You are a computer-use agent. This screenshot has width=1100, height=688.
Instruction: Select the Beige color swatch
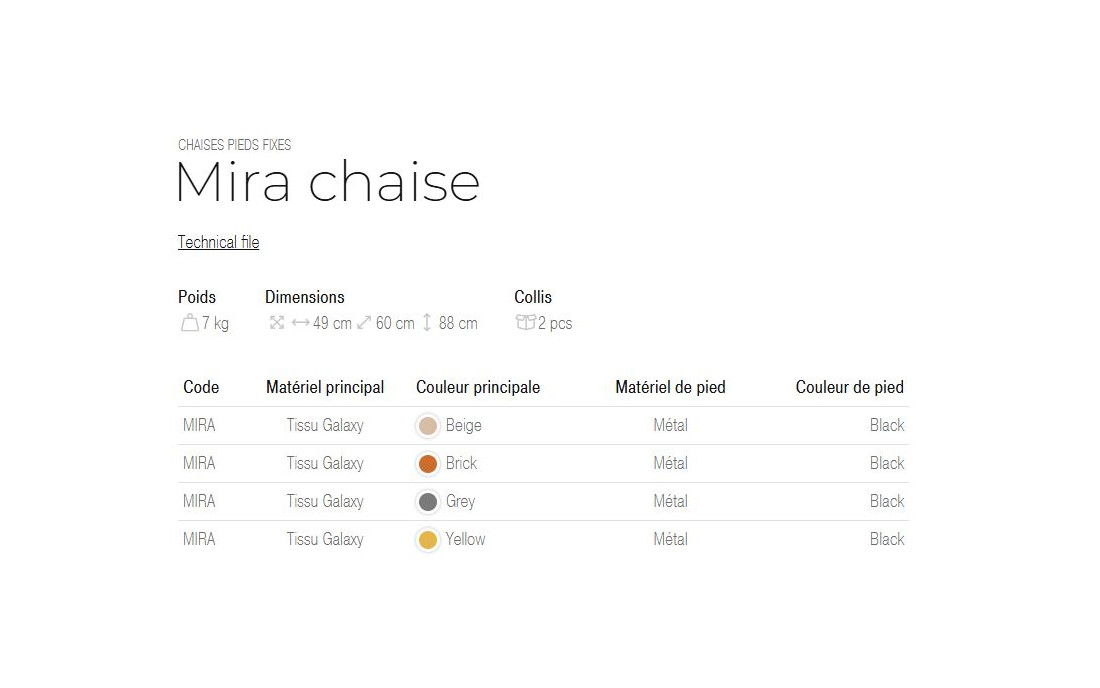428,426
